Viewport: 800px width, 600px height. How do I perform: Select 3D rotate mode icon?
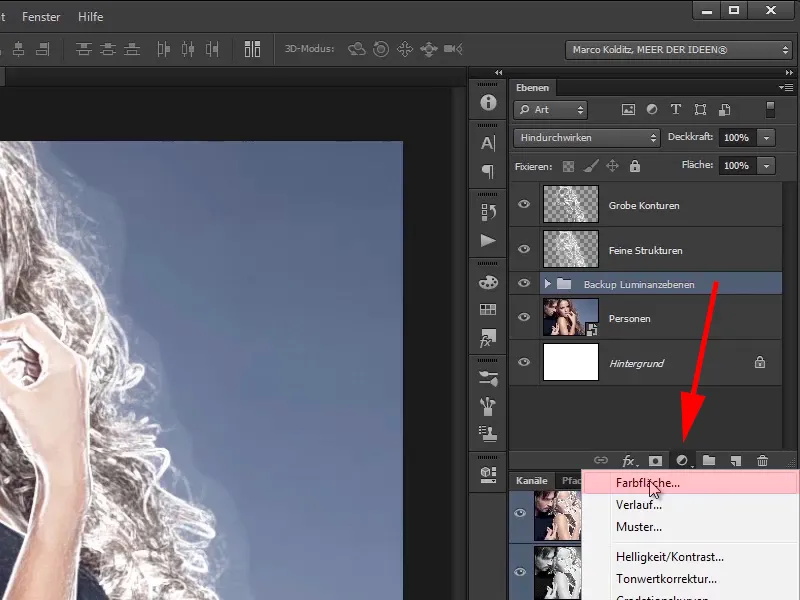pos(357,49)
